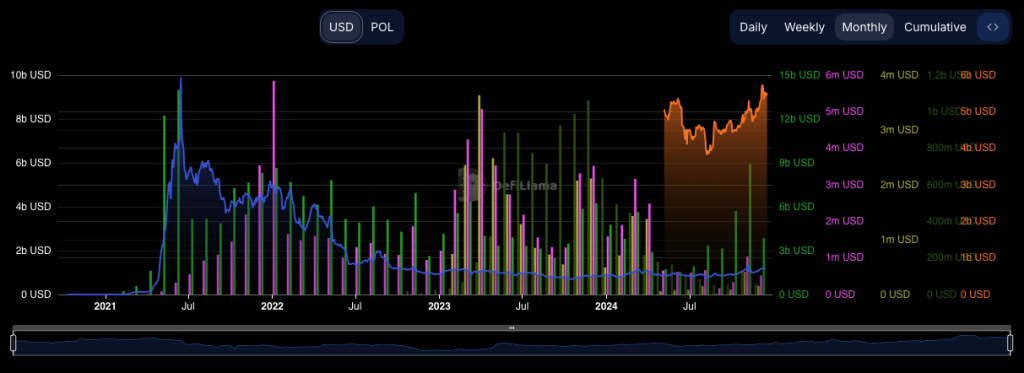Click the 1m USD magenta axis label
Image resolution: width=1024 pixels, height=373 pixels.
click(844, 257)
